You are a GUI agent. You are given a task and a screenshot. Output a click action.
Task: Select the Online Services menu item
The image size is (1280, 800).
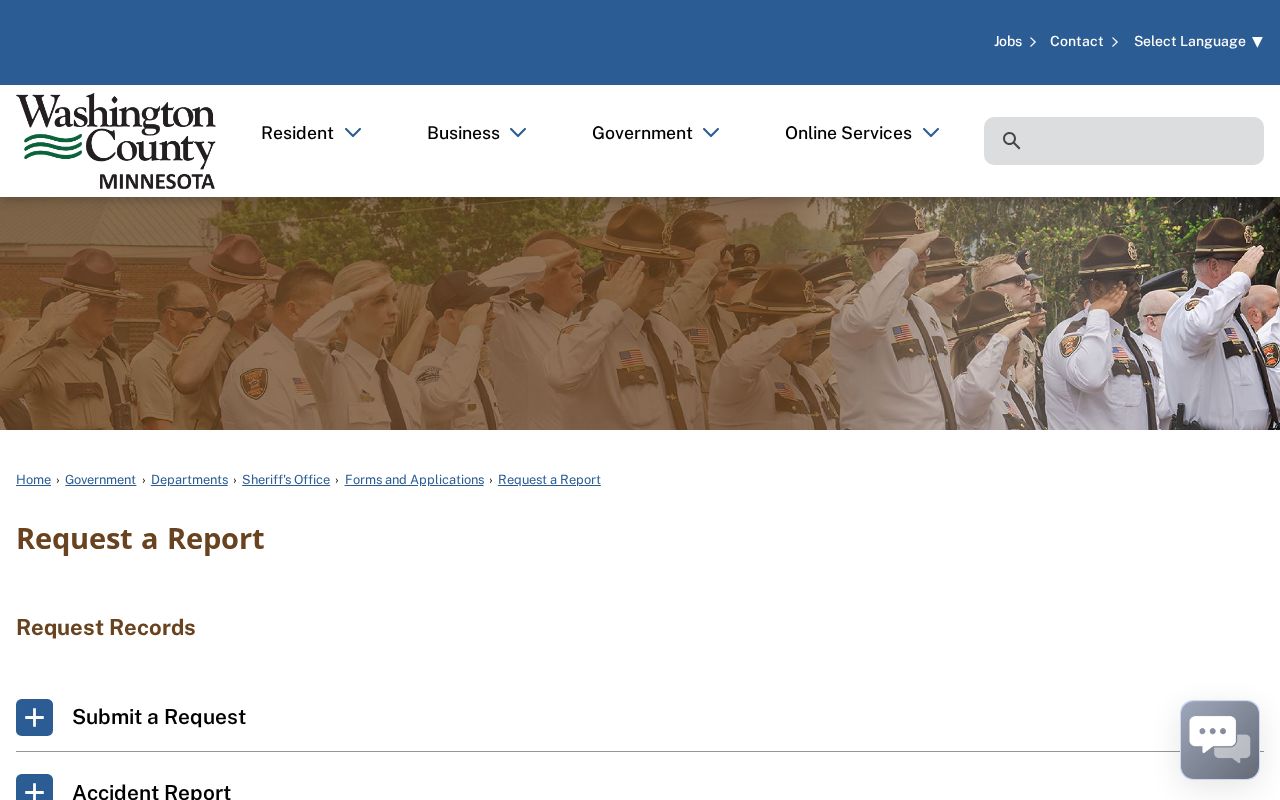(x=848, y=133)
